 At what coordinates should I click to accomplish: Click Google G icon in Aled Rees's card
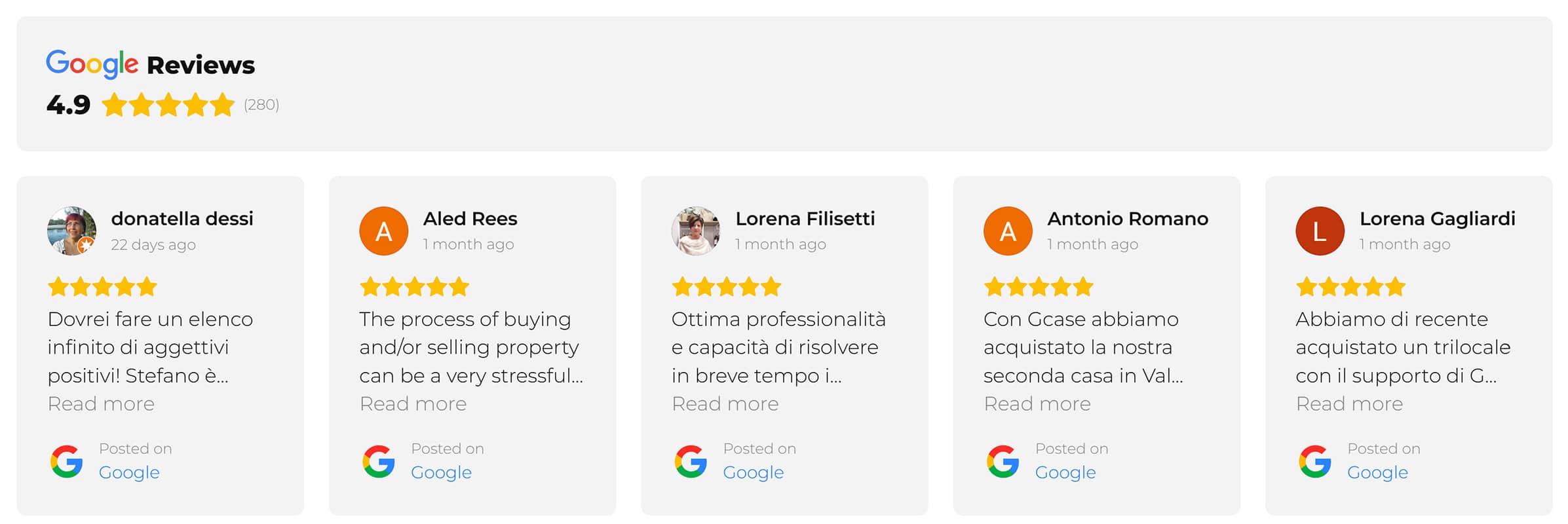coord(379,461)
